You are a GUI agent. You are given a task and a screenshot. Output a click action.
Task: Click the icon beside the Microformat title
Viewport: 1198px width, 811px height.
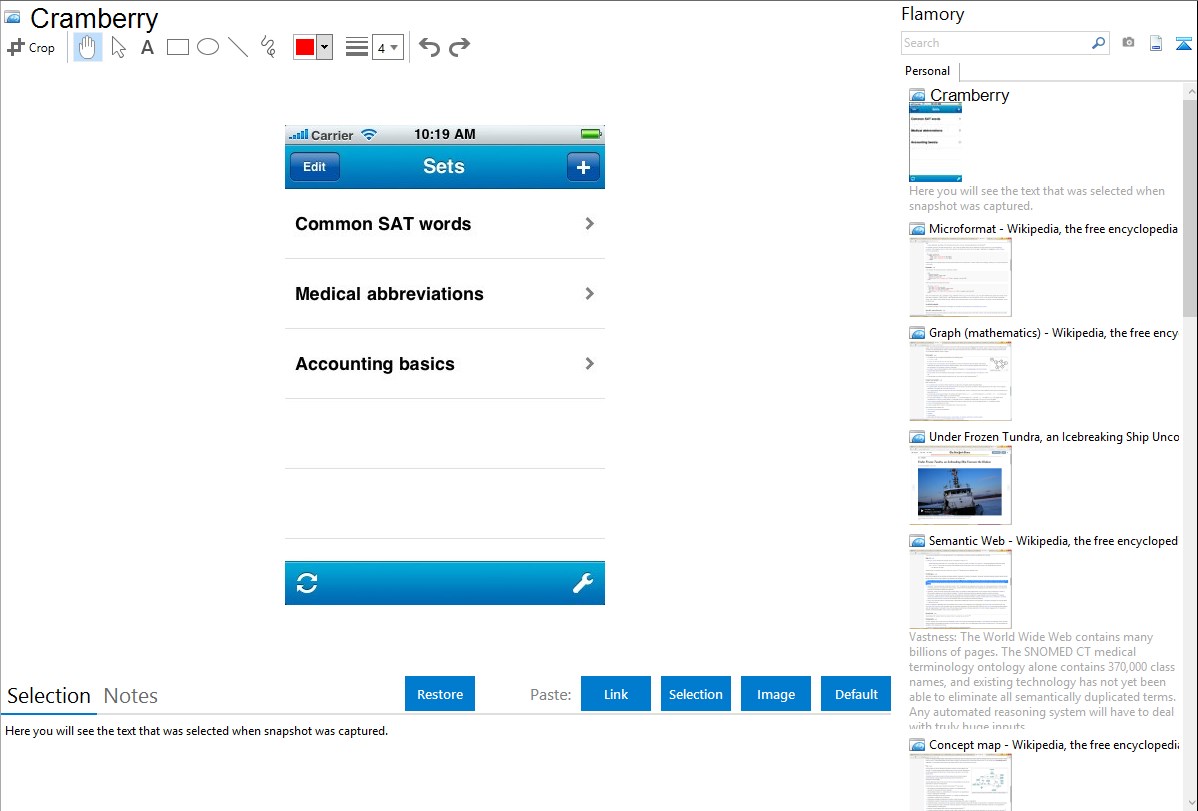tap(917, 229)
